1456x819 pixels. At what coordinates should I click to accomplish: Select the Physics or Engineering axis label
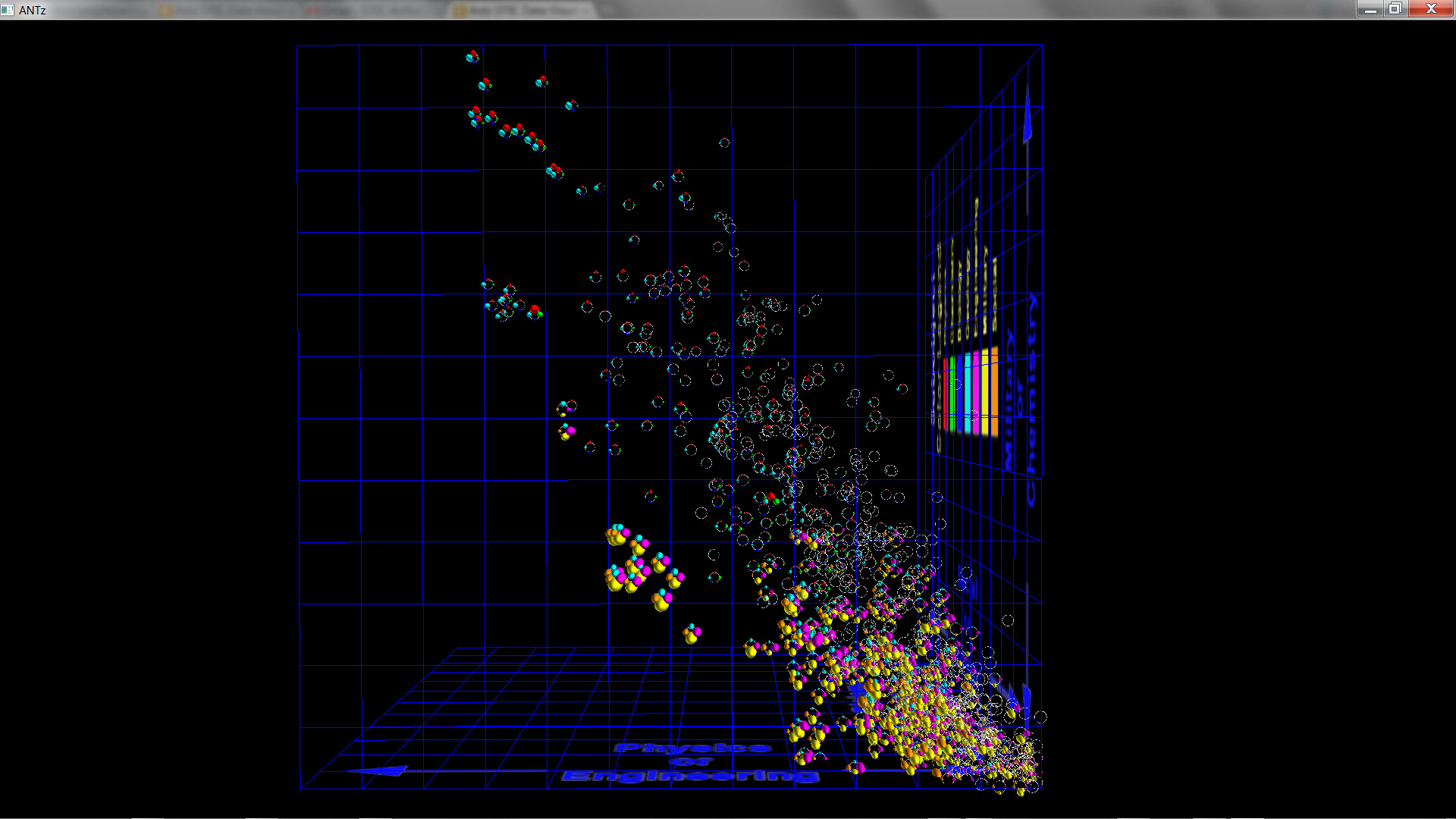(x=692, y=761)
